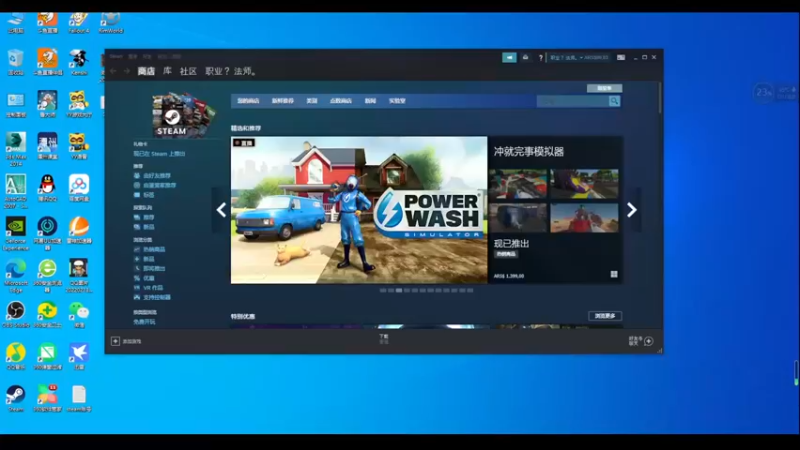Open 类别 categories in store nav bar
The width and height of the screenshot is (800, 450).
[x=312, y=101]
